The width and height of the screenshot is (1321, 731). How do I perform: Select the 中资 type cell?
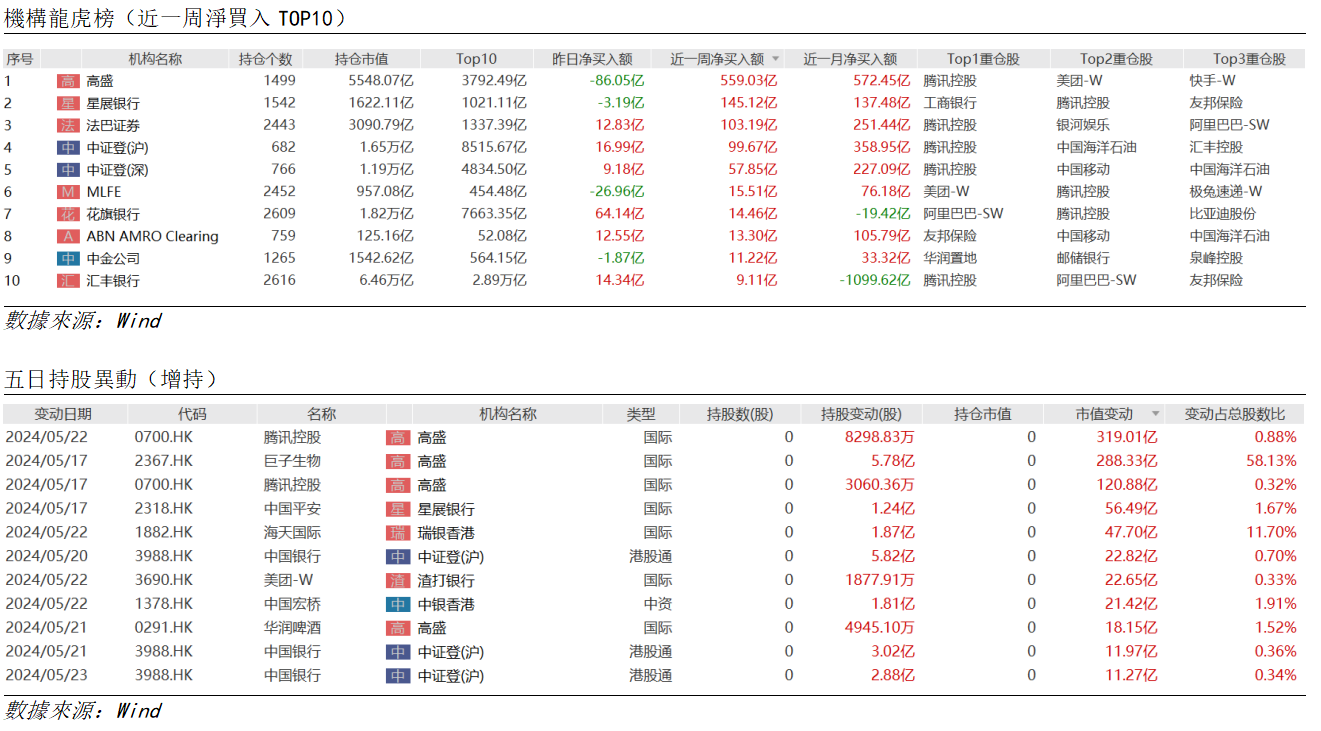tap(658, 604)
